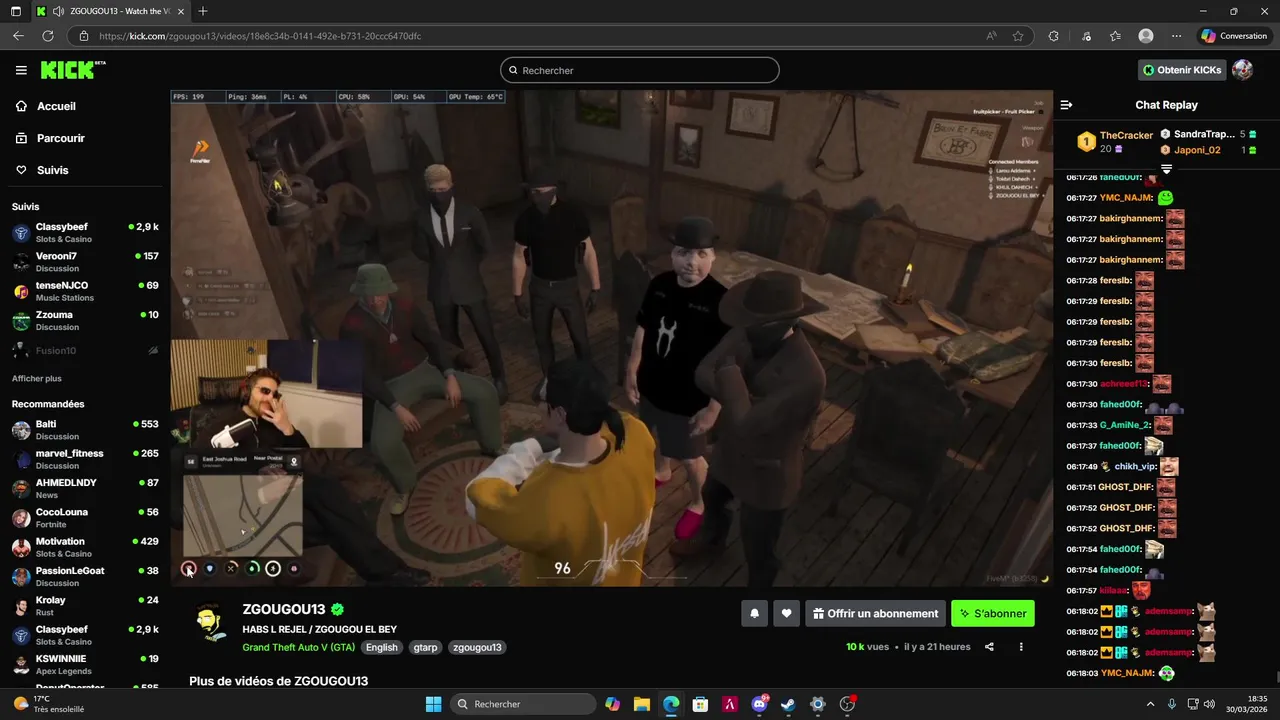Open Zzouma channel in the sidebar
1280x720 pixels.
85,320
